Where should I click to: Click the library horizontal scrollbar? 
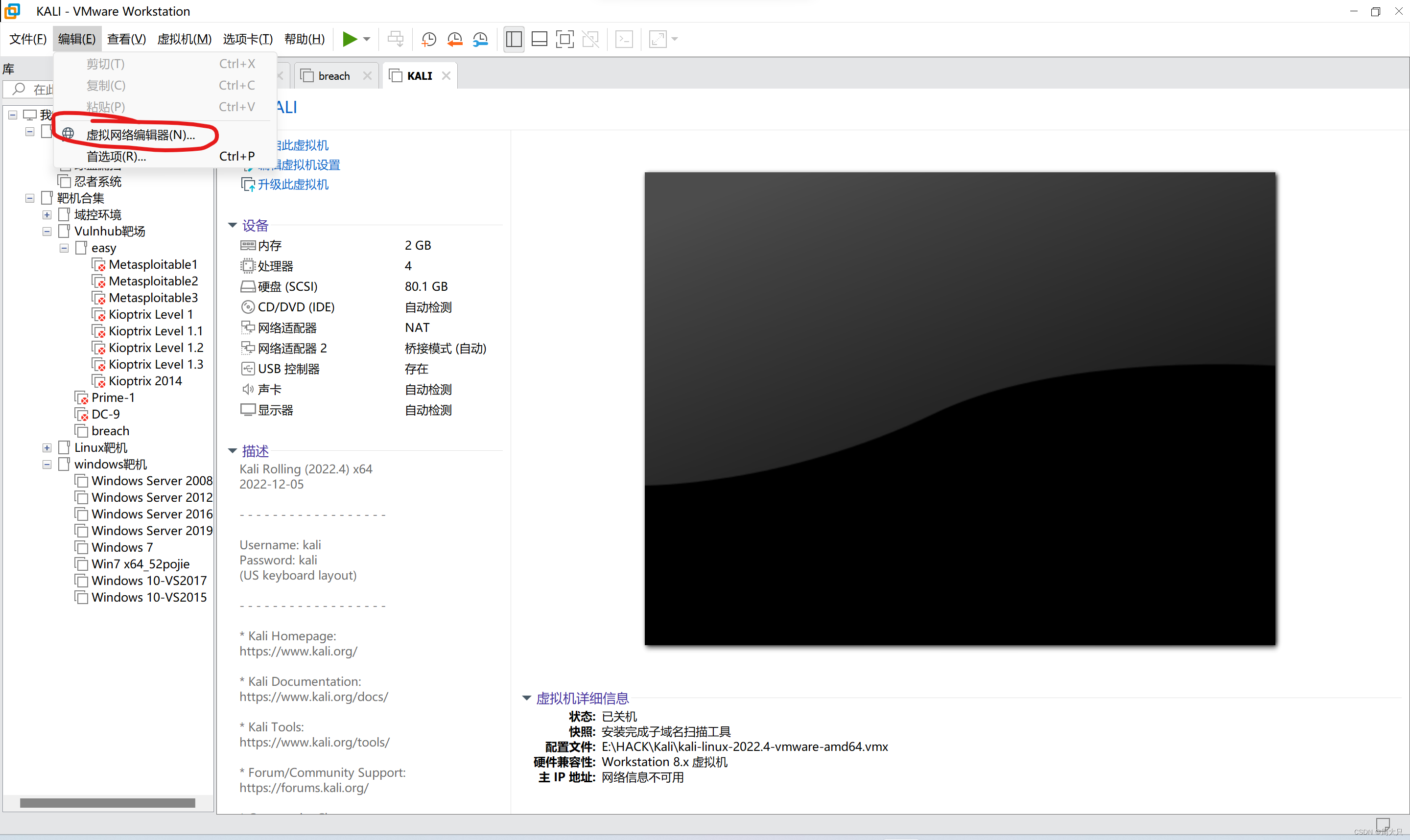(108, 803)
